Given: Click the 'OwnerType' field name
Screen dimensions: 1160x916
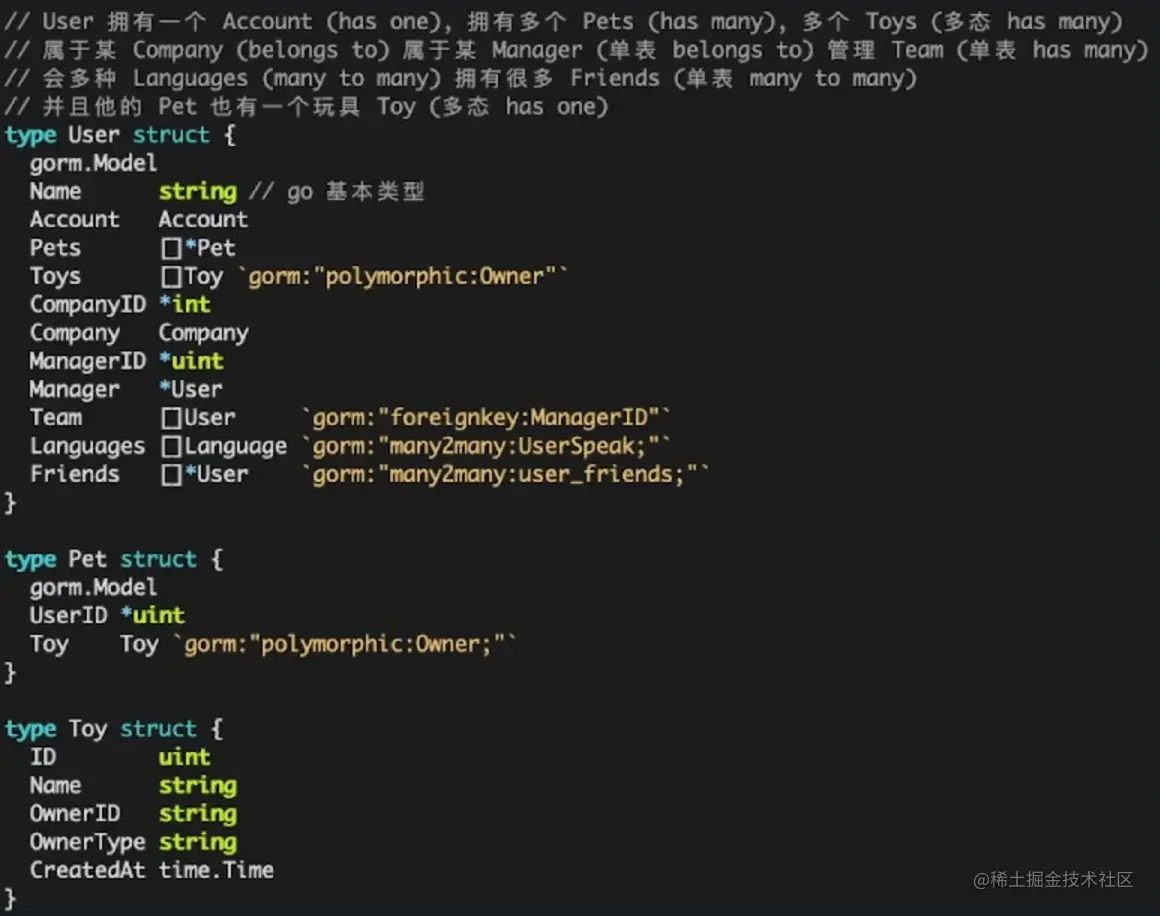Looking at the screenshot, I should (87, 842).
